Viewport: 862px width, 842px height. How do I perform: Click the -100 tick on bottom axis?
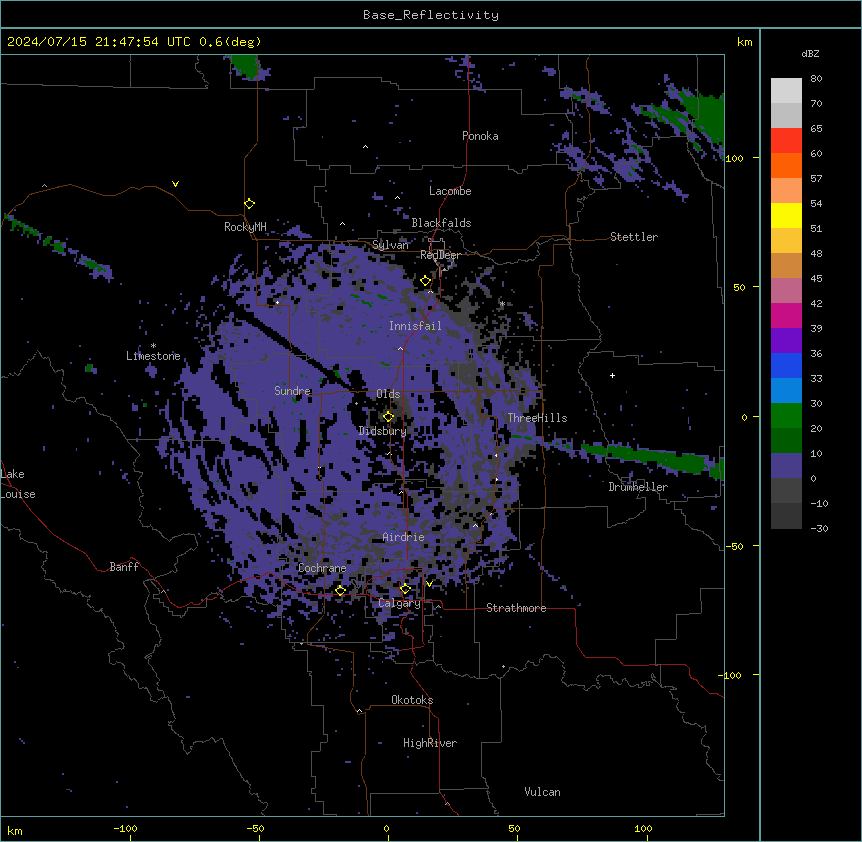coord(126,828)
